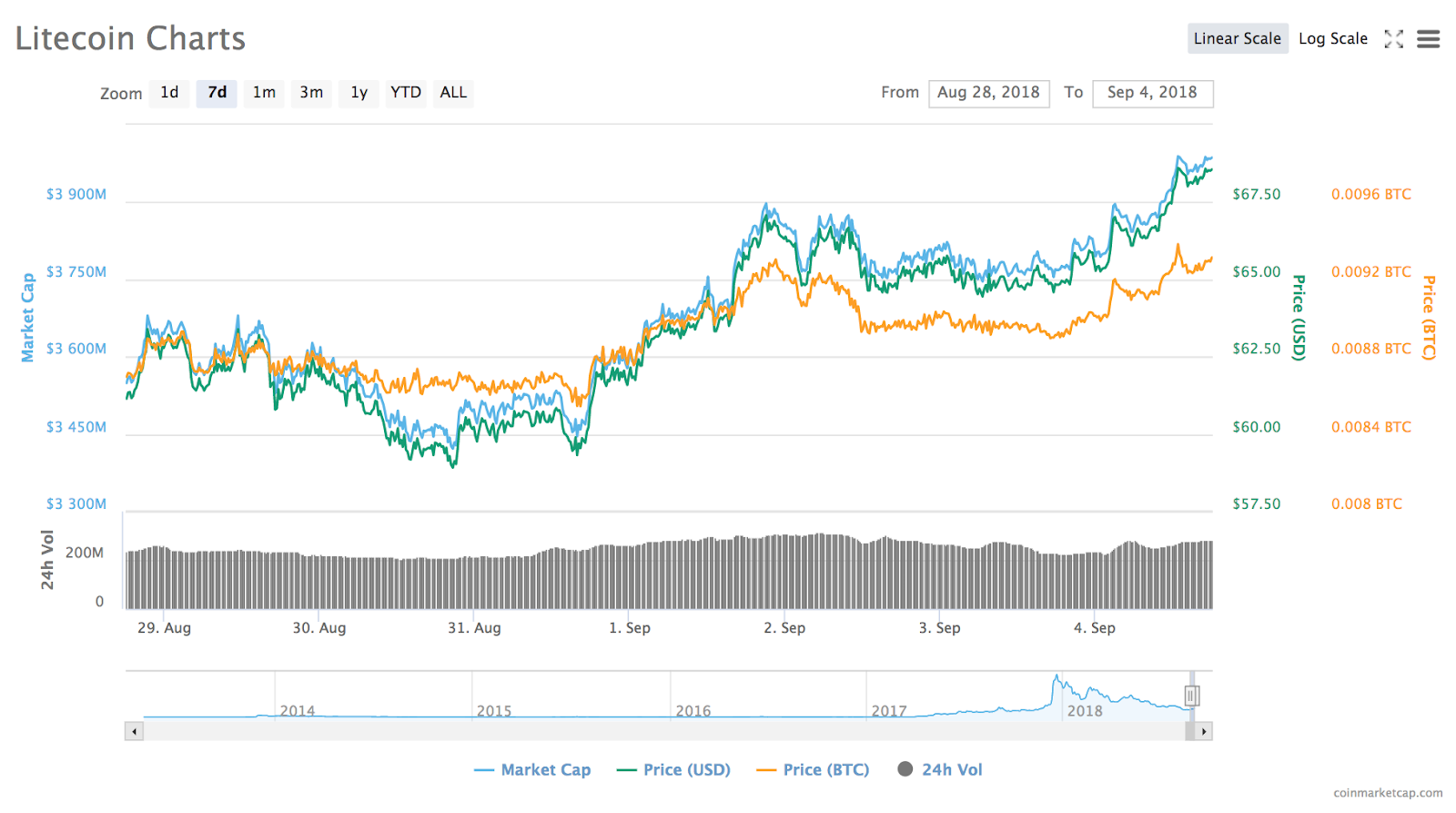This screenshot has width=1456, height=813.
Task: Click the '0.0096 BTC' axis label
Action: (1371, 195)
